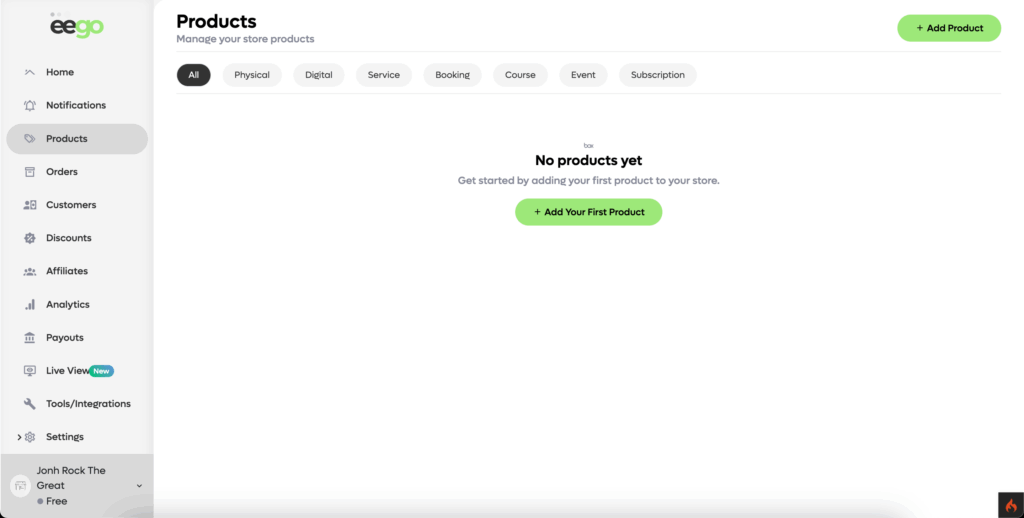Open Live View from the sidebar

pos(67,371)
